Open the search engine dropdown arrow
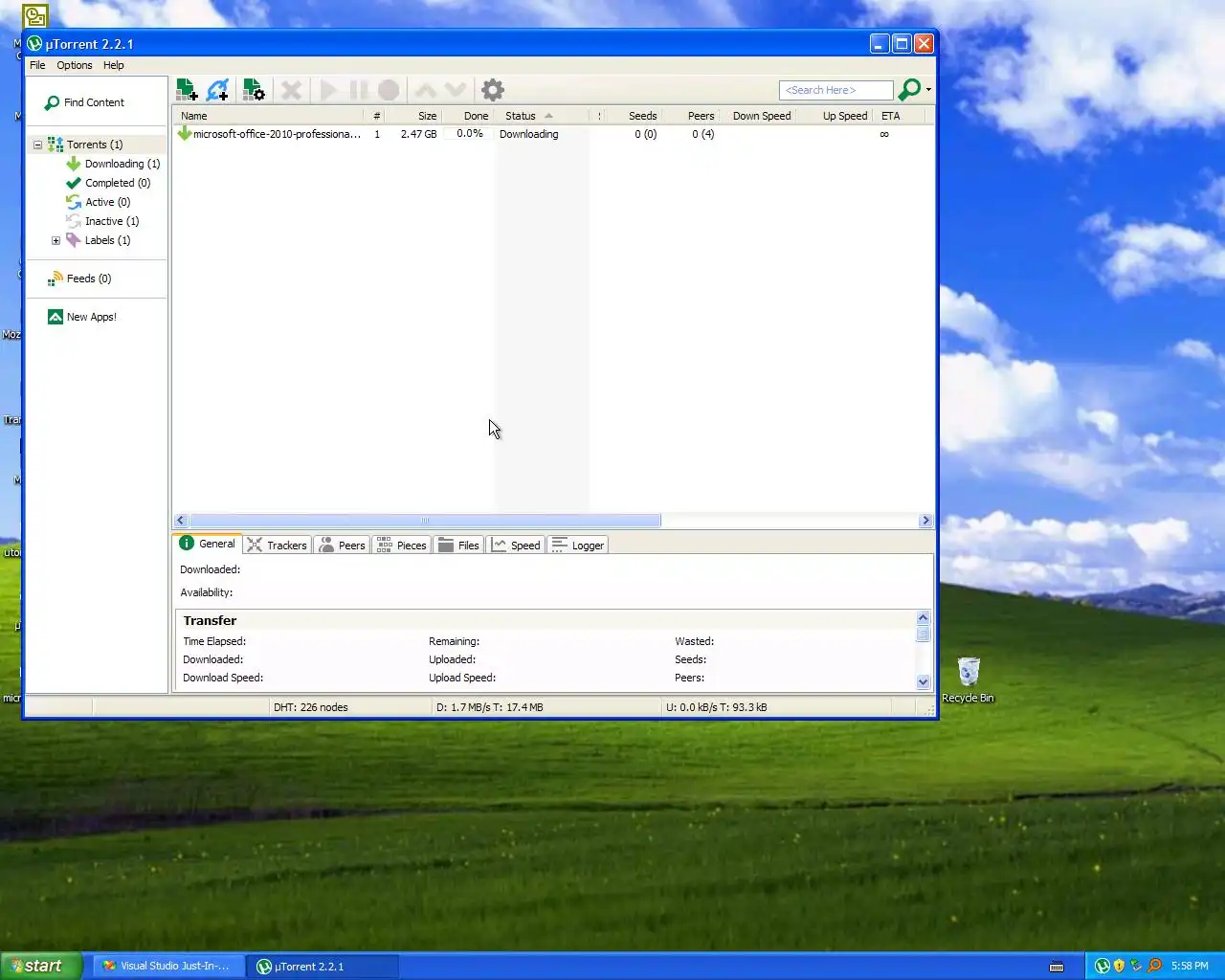 point(928,90)
